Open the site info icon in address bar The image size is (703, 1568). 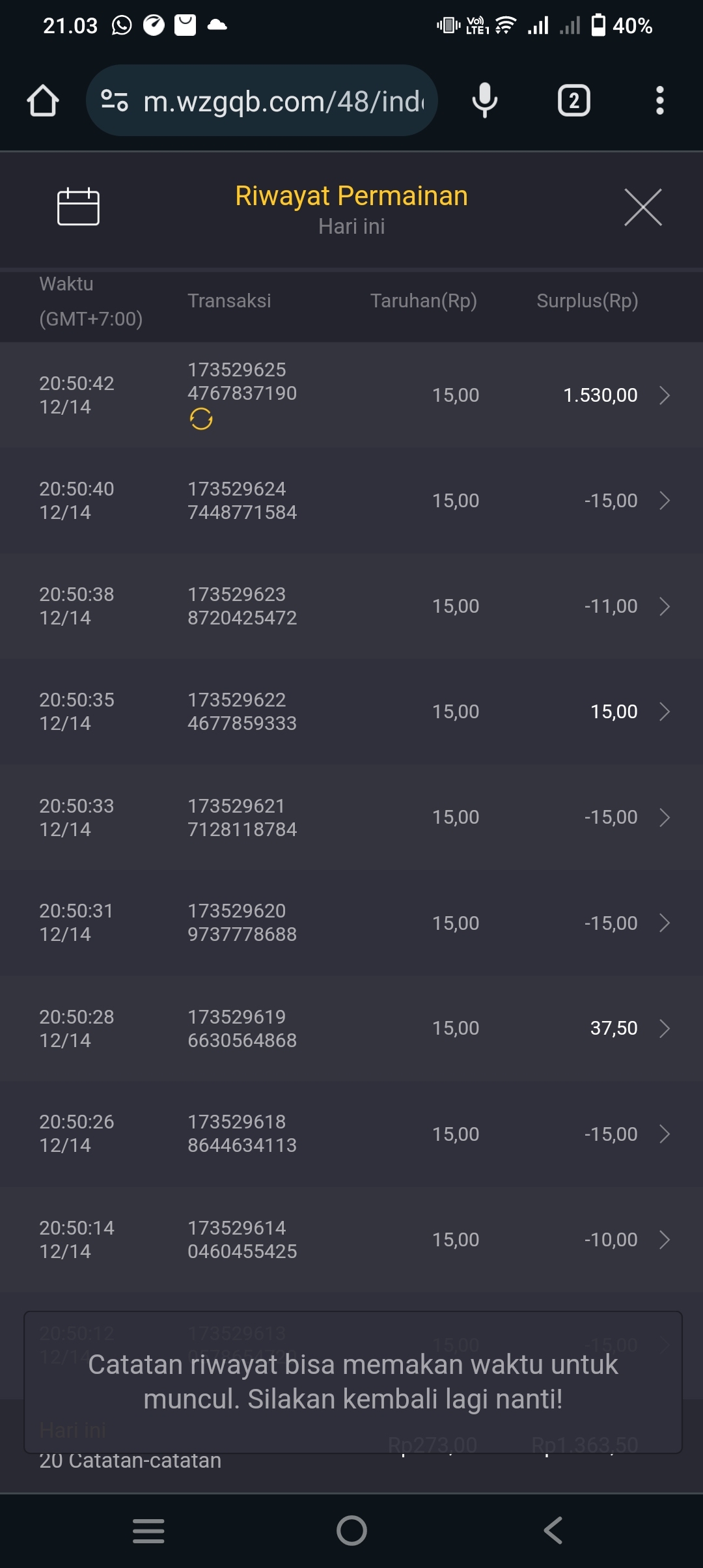click(x=115, y=101)
